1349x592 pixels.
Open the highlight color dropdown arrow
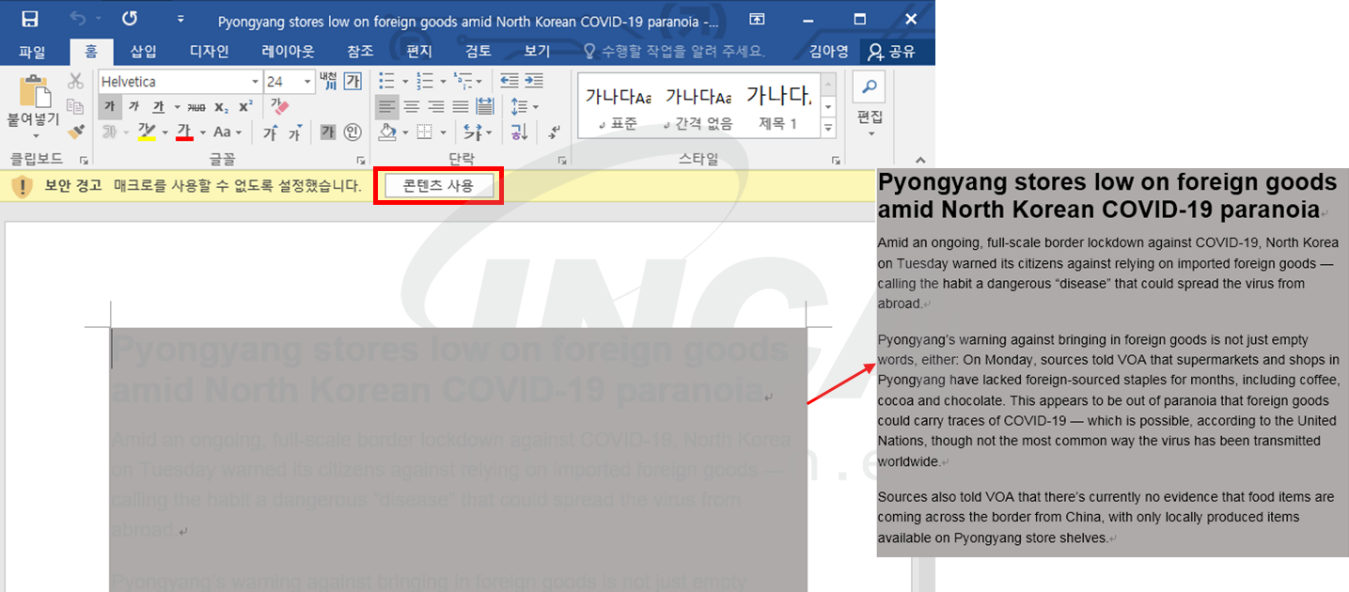click(x=164, y=132)
